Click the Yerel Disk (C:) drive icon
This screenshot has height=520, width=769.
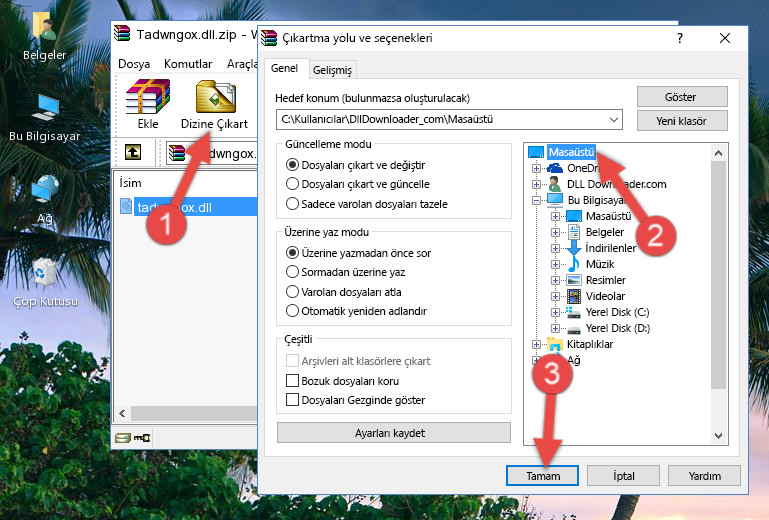tap(573, 312)
